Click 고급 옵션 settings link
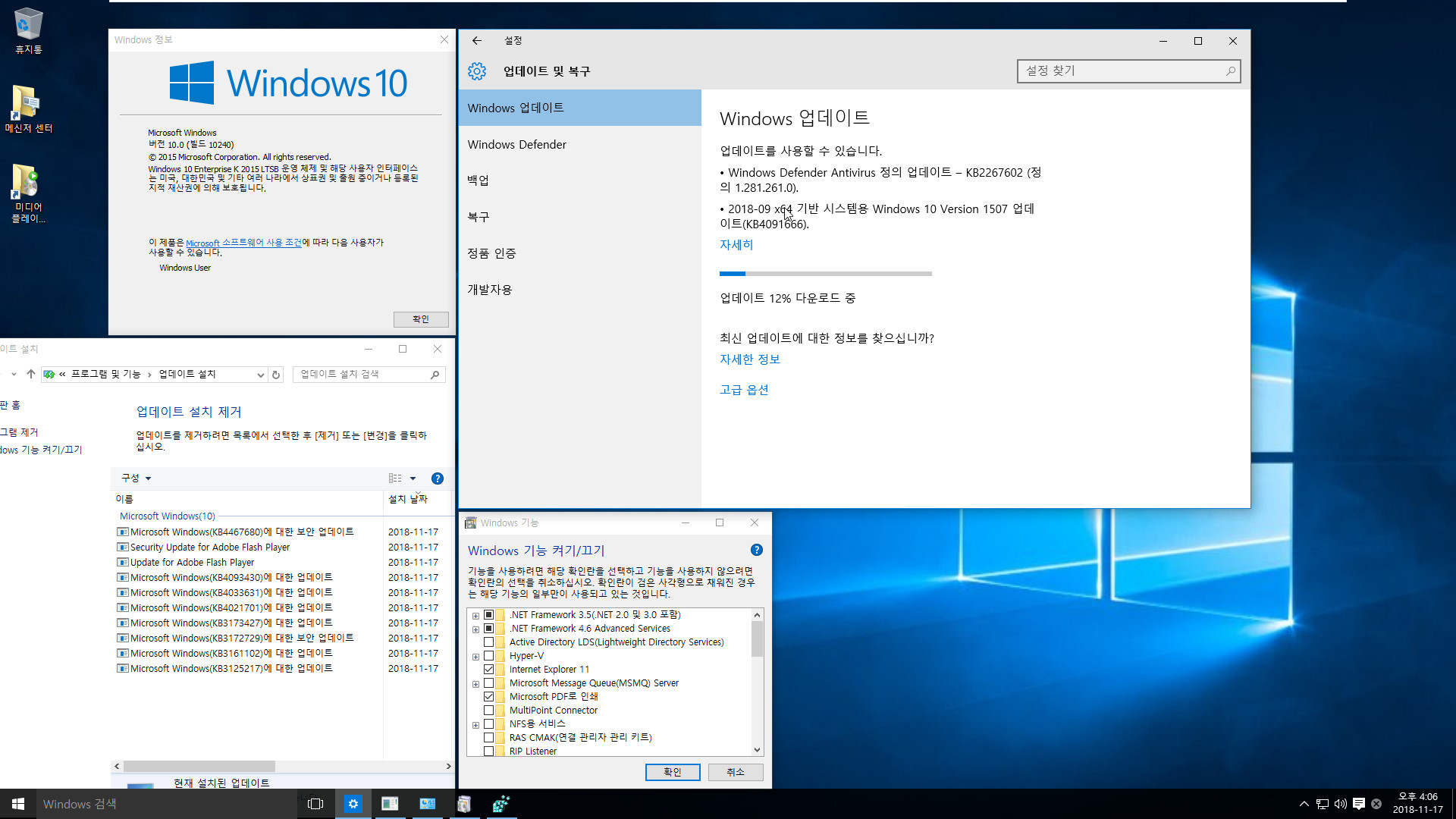1456x819 pixels. (x=744, y=389)
